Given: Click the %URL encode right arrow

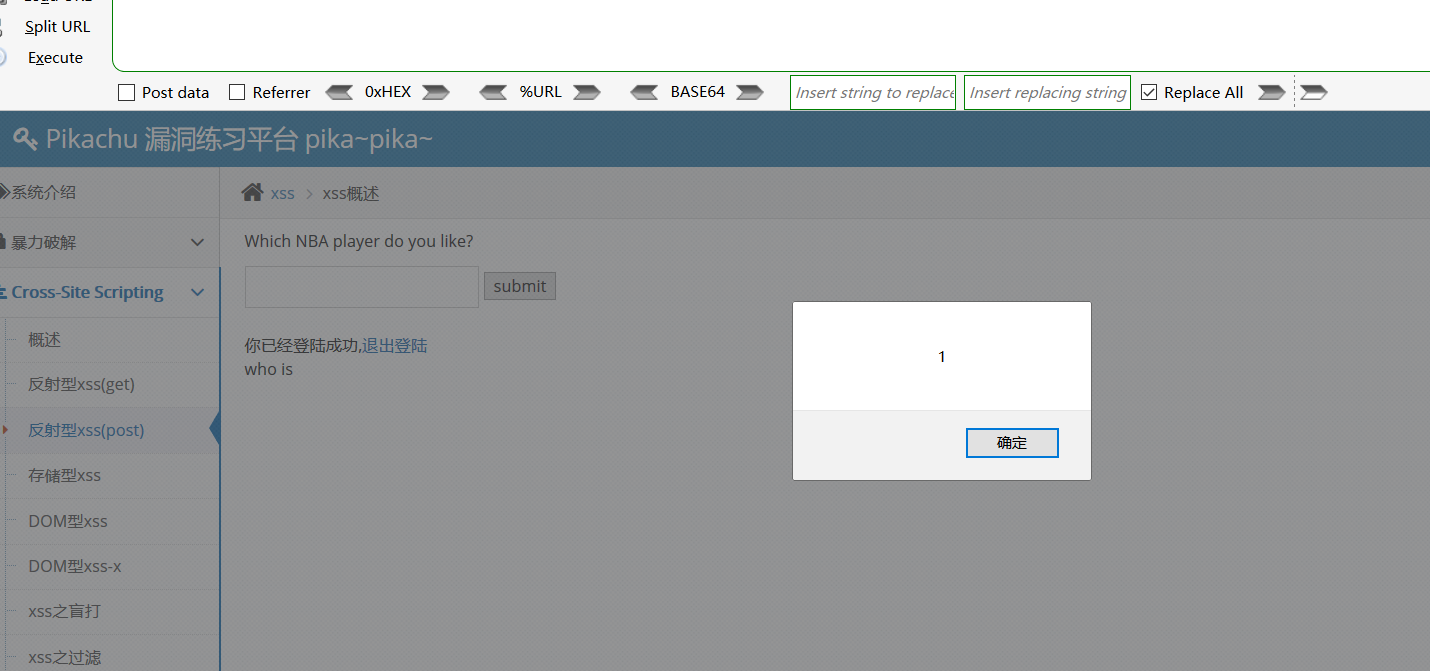Looking at the screenshot, I should [587, 92].
